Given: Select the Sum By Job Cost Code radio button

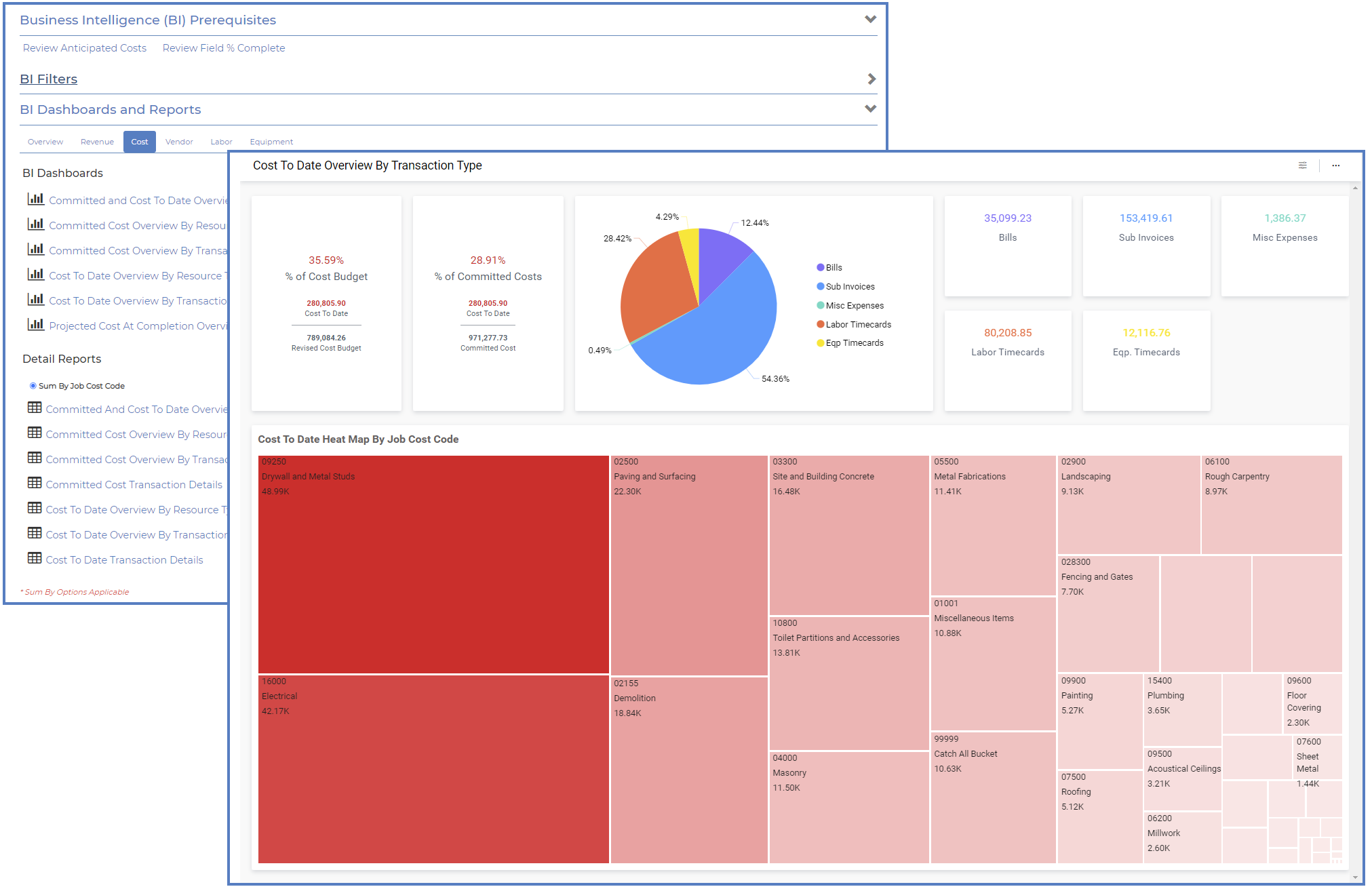Looking at the screenshot, I should pos(33,386).
